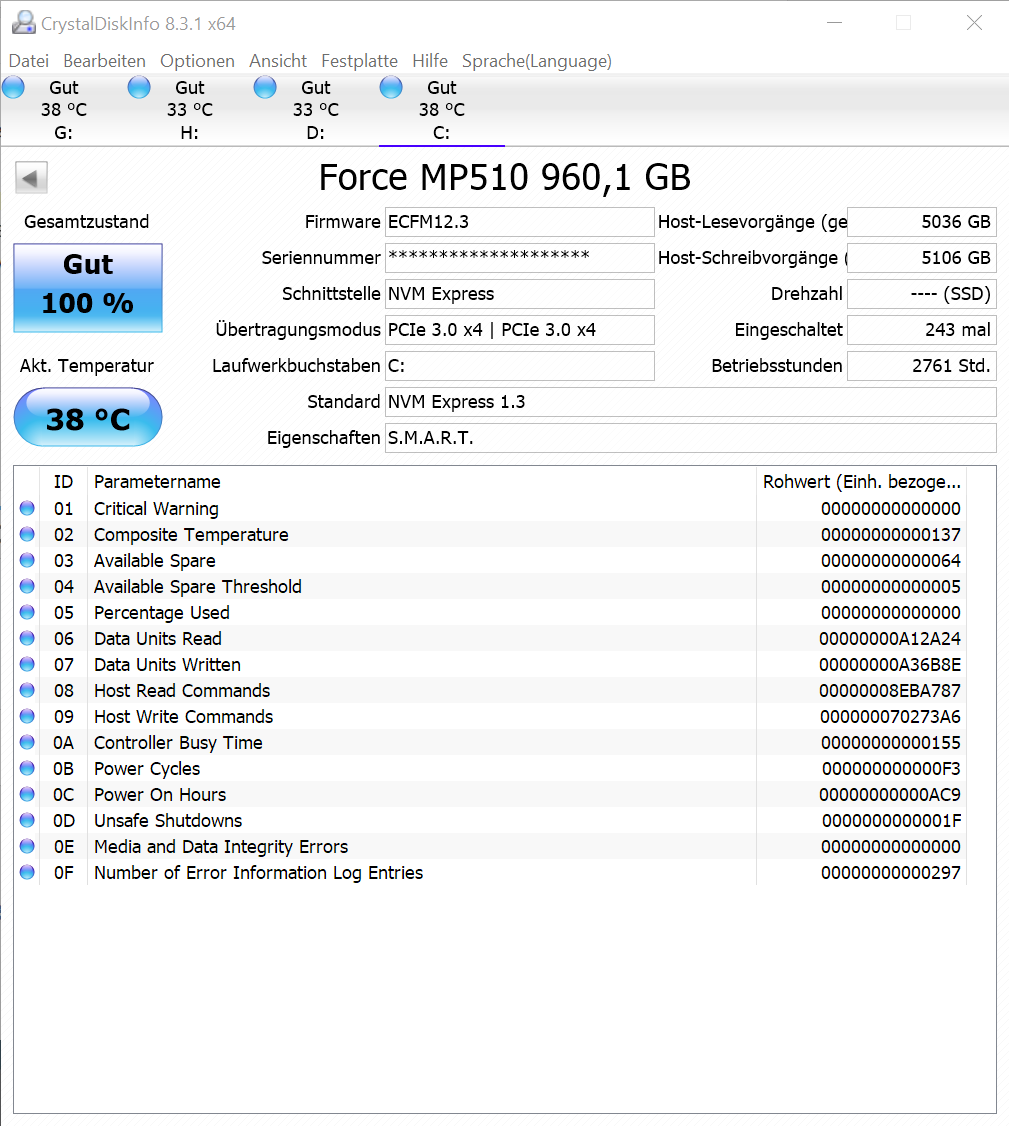Click status orb for Host Read Commands row
The image size is (1009, 1126).
pyautogui.click(x=27, y=690)
